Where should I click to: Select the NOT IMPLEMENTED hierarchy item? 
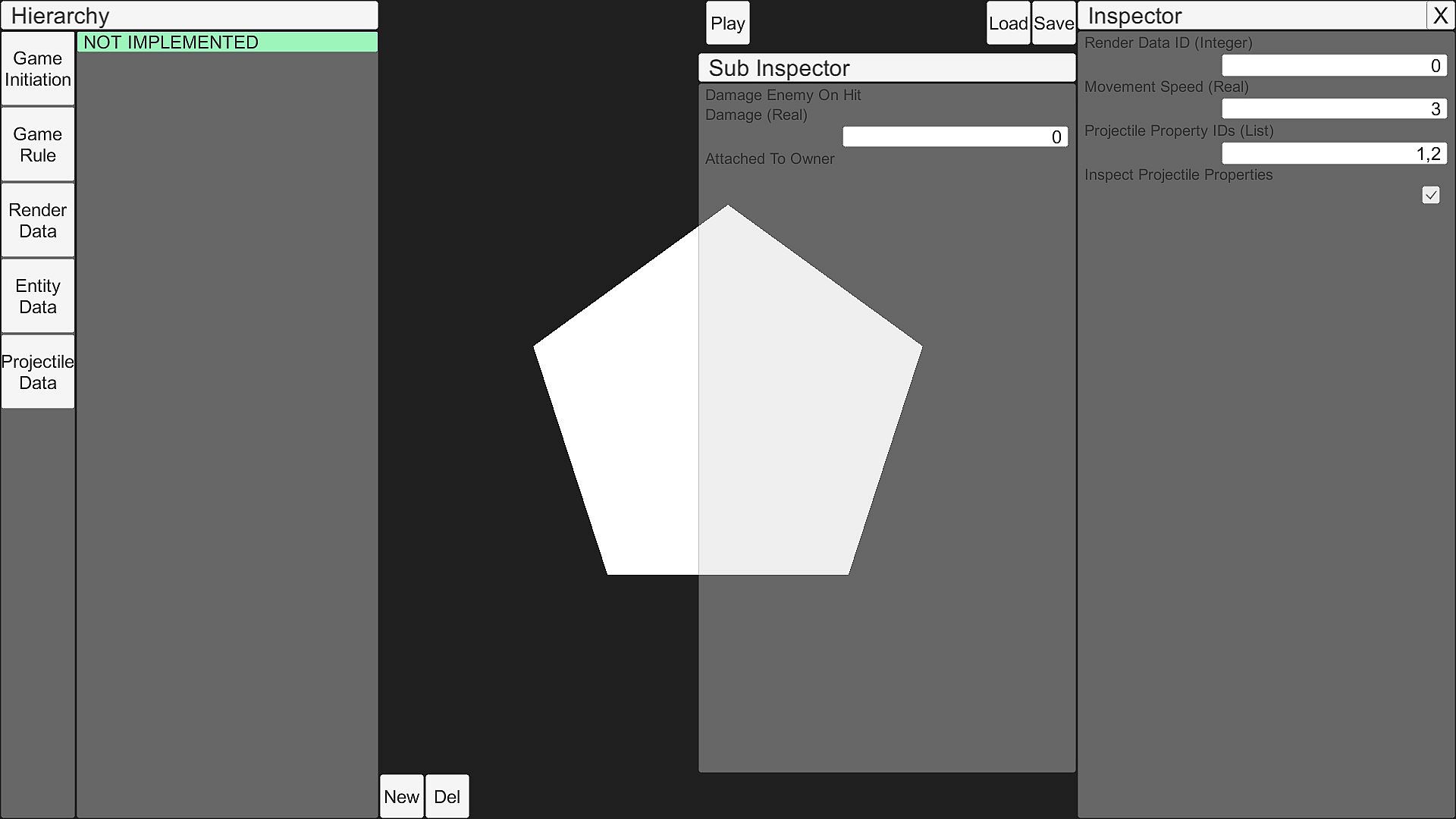click(227, 42)
